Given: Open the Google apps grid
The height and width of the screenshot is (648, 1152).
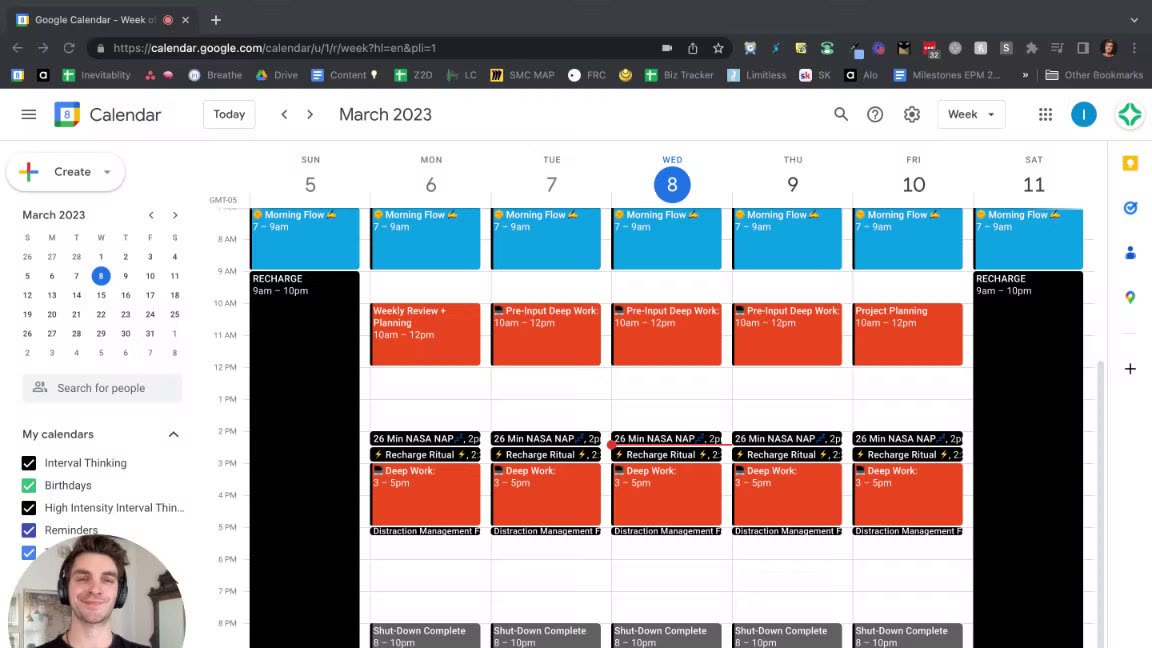Looking at the screenshot, I should [1045, 115].
